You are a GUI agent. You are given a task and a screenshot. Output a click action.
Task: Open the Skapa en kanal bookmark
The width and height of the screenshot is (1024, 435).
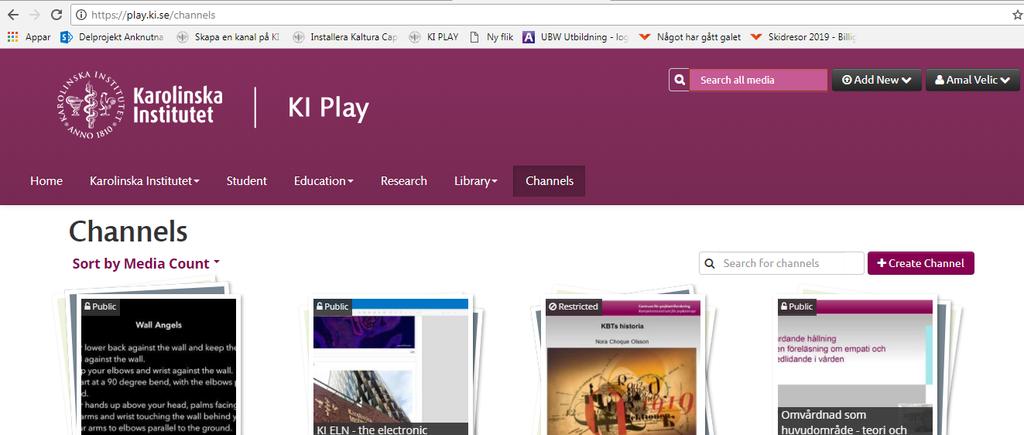(x=227, y=37)
